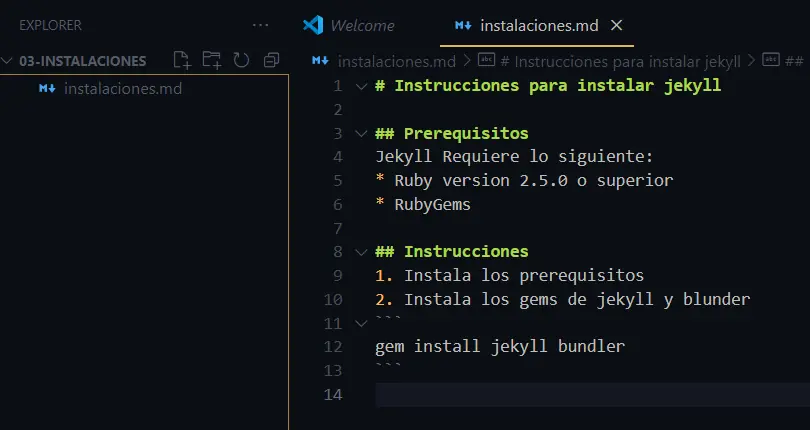Click text 'Instala los gems de jekyll y blunder'
The height and width of the screenshot is (430, 810).
click(x=577, y=299)
